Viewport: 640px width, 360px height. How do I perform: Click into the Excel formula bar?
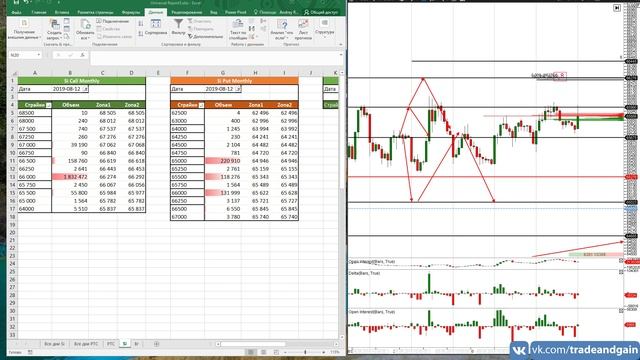[x=214, y=58]
